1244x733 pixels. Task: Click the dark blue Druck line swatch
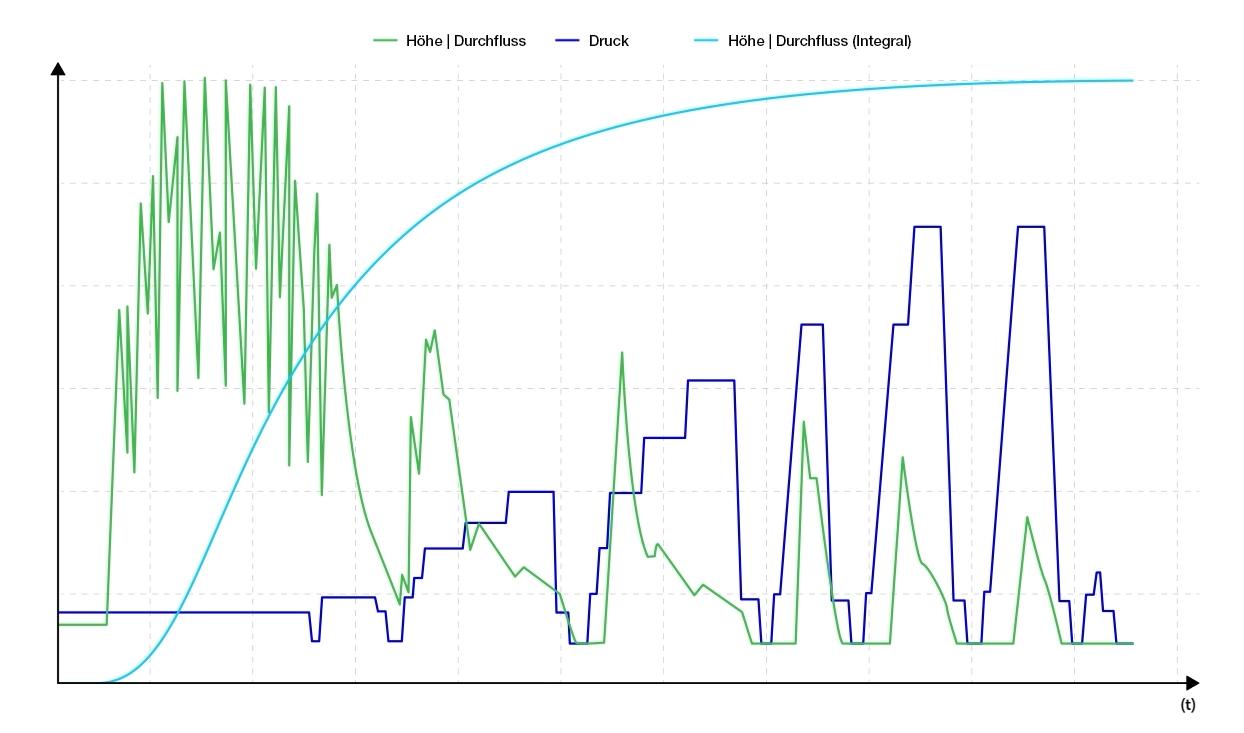568,41
